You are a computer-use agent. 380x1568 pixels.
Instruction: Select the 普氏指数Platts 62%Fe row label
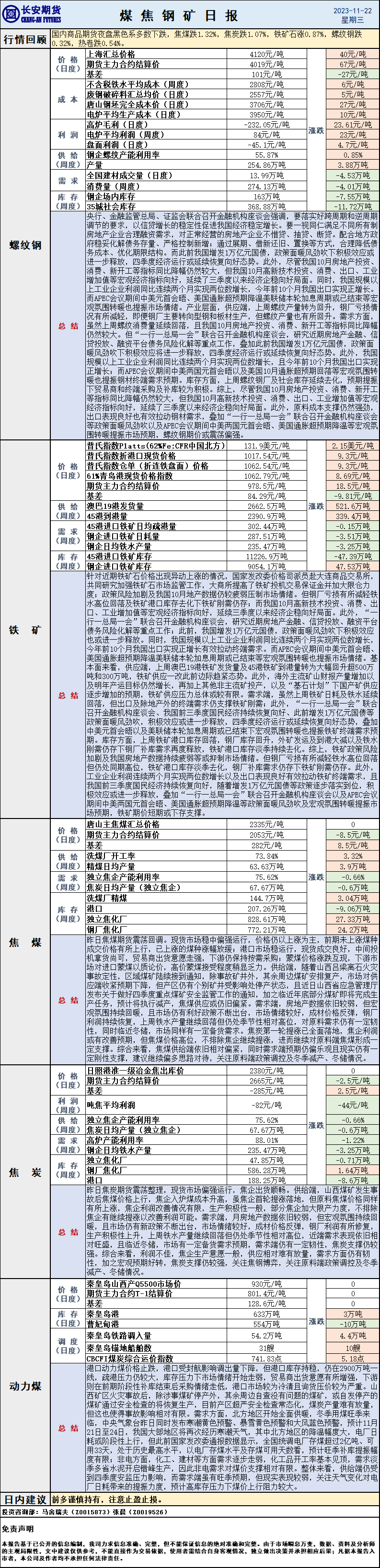click(155, 446)
